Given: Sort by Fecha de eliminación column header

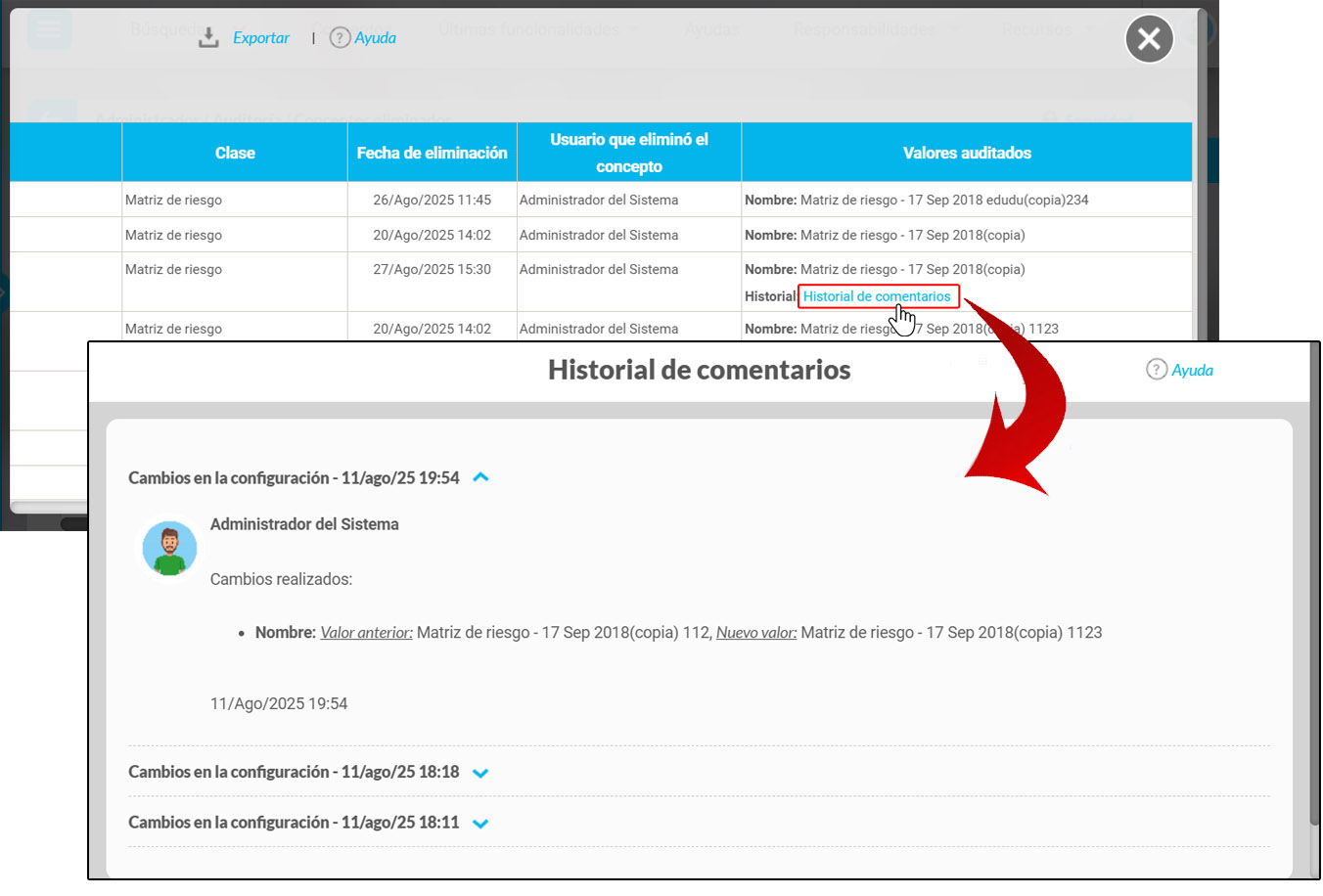Looking at the screenshot, I should tap(432, 153).
